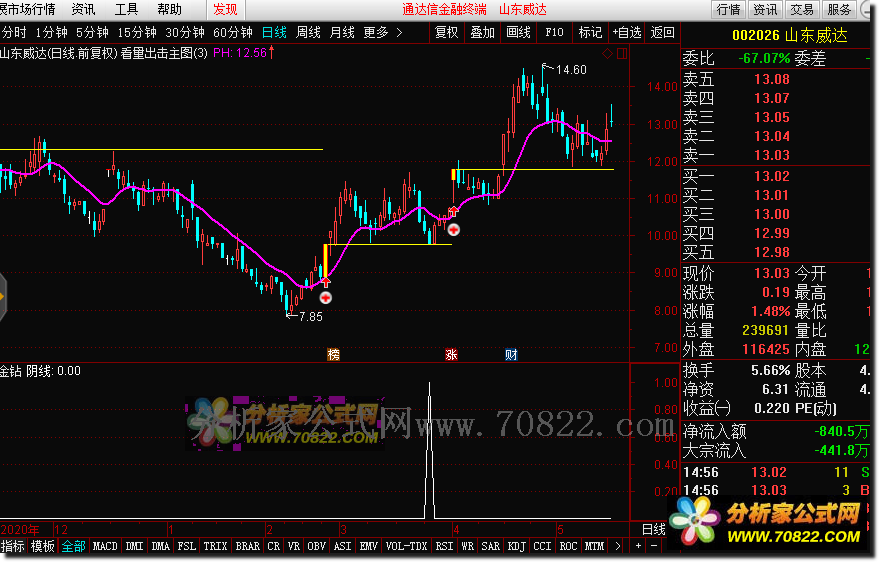This screenshot has width=880, height=562.
Task: Switch to 60分钟 period
Action: [x=233, y=33]
